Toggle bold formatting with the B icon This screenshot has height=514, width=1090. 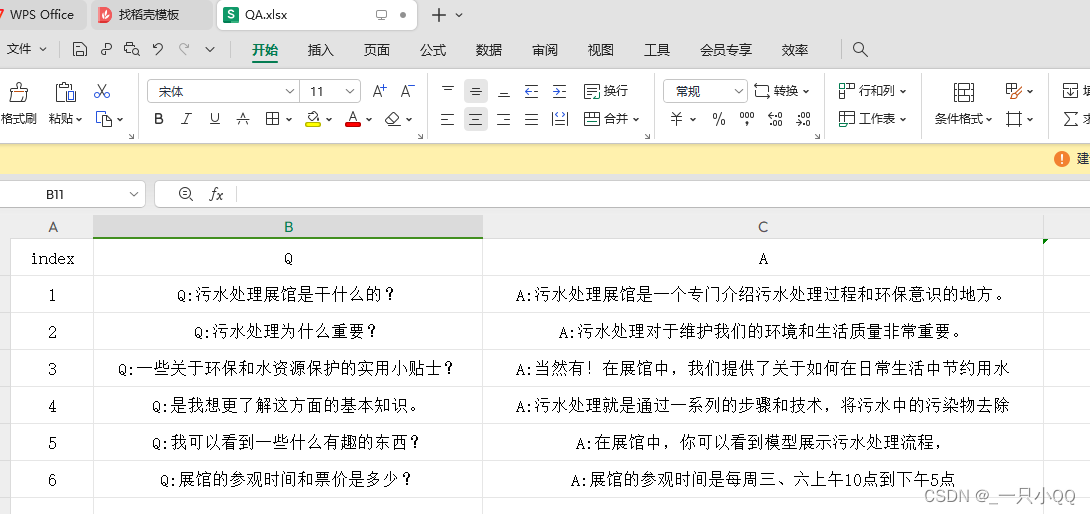pyautogui.click(x=158, y=119)
